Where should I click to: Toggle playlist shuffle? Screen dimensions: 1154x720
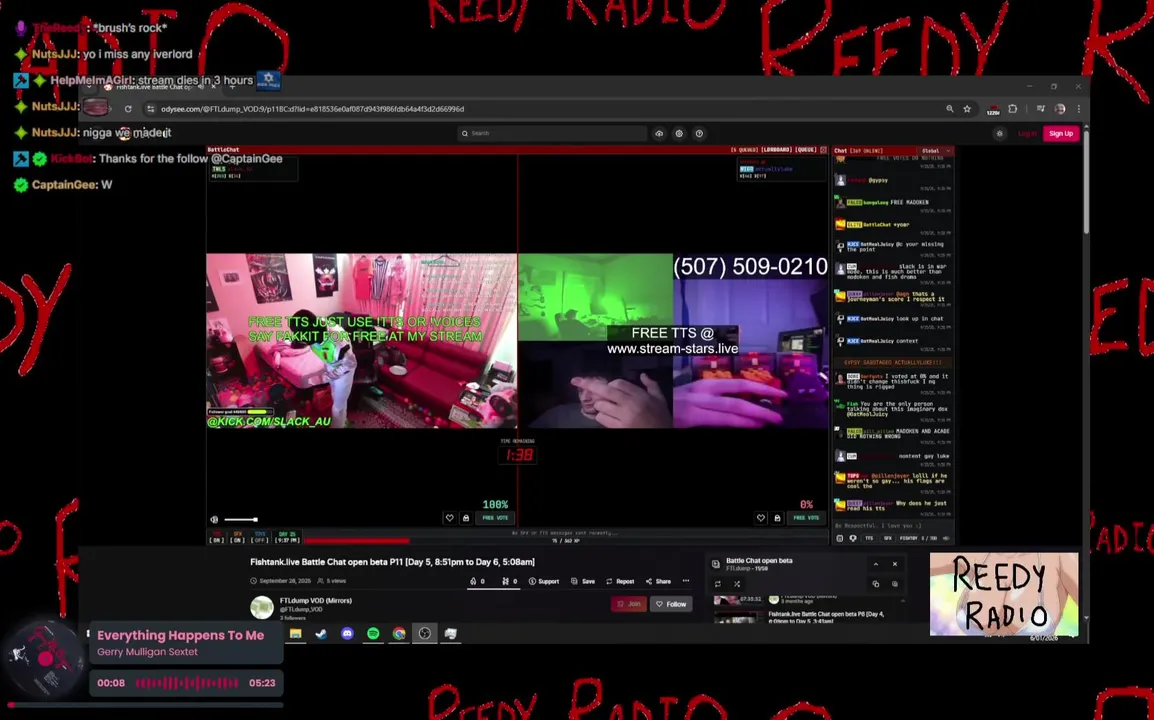click(x=737, y=584)
